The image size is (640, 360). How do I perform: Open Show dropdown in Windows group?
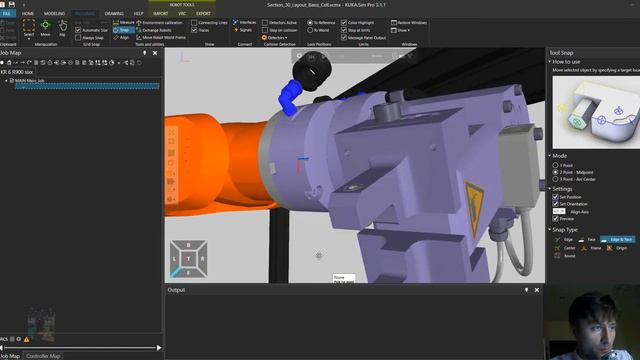(401, 30)
